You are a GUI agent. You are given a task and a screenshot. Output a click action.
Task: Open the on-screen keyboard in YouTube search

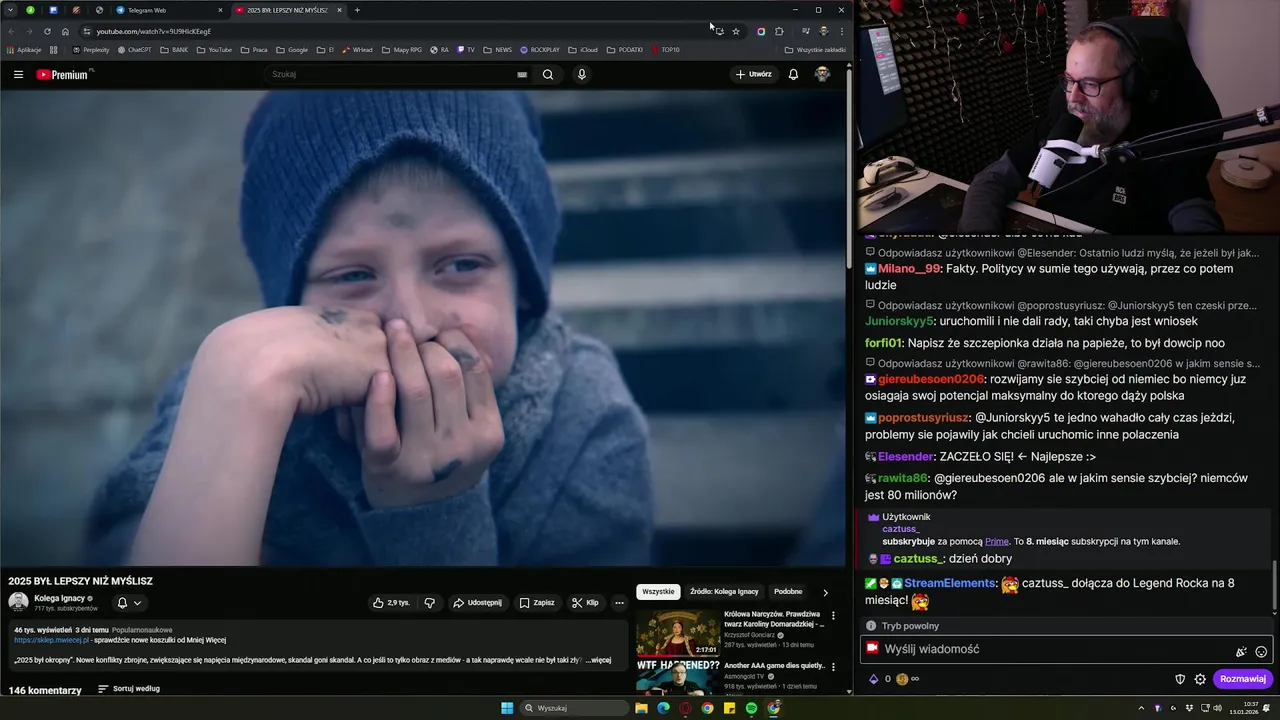(x=522, y=74)
